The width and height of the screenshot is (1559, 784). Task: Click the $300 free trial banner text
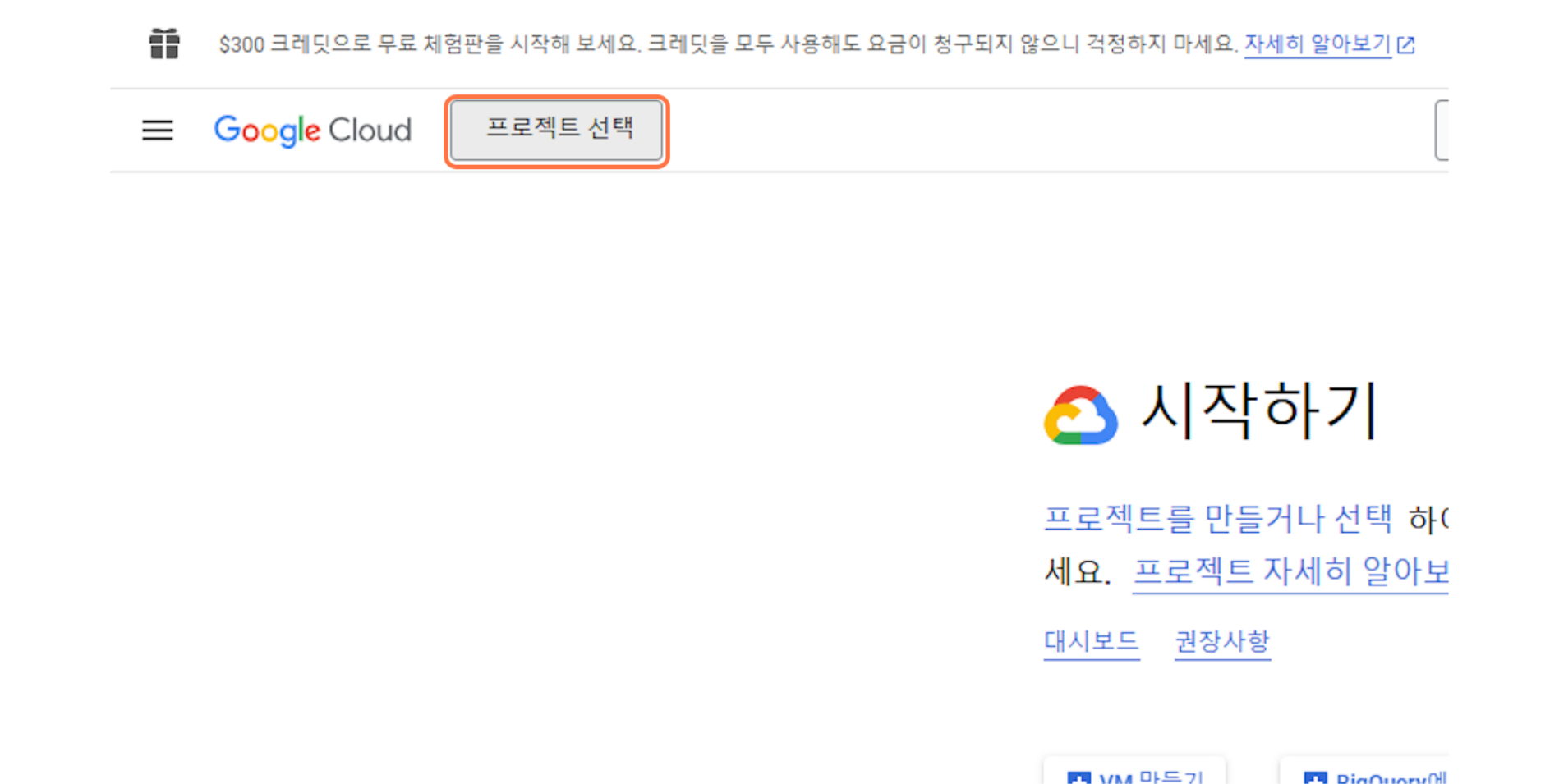[728, 44]
